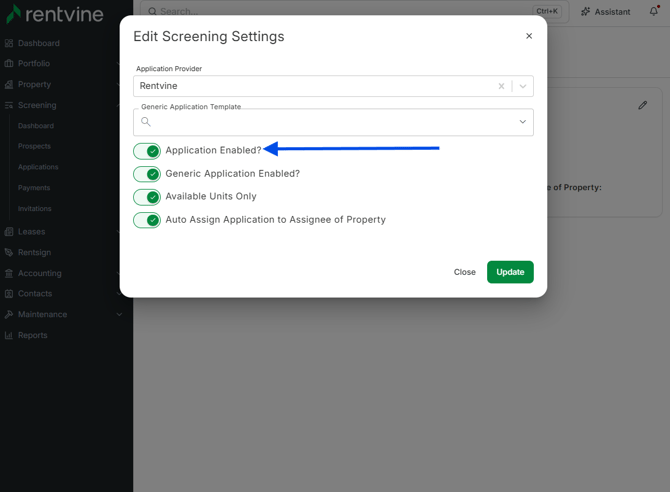
Task: Open Maintenance in sidebar
Action: (x=42, y=315)
